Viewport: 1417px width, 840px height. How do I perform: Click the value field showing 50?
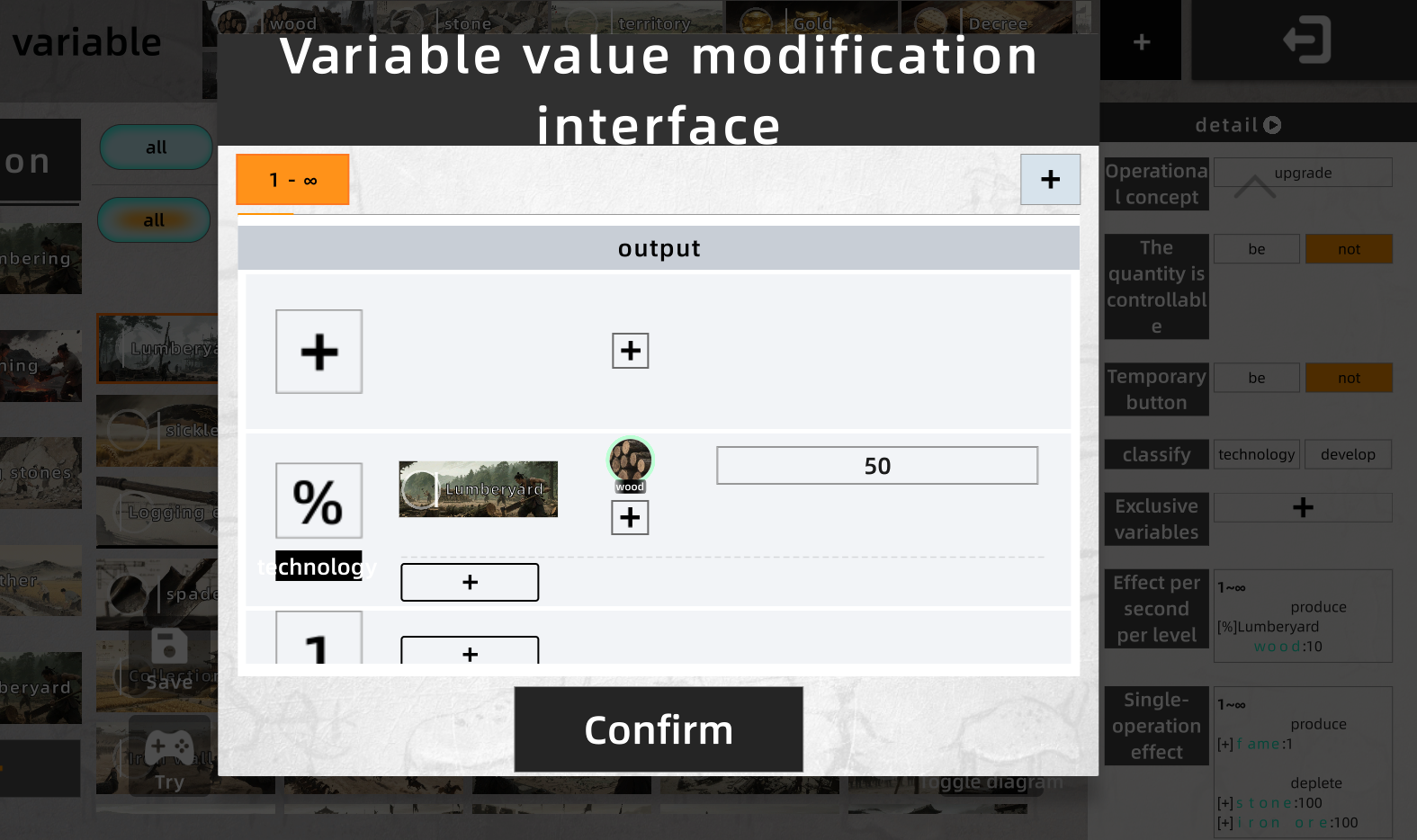point(876,466)
